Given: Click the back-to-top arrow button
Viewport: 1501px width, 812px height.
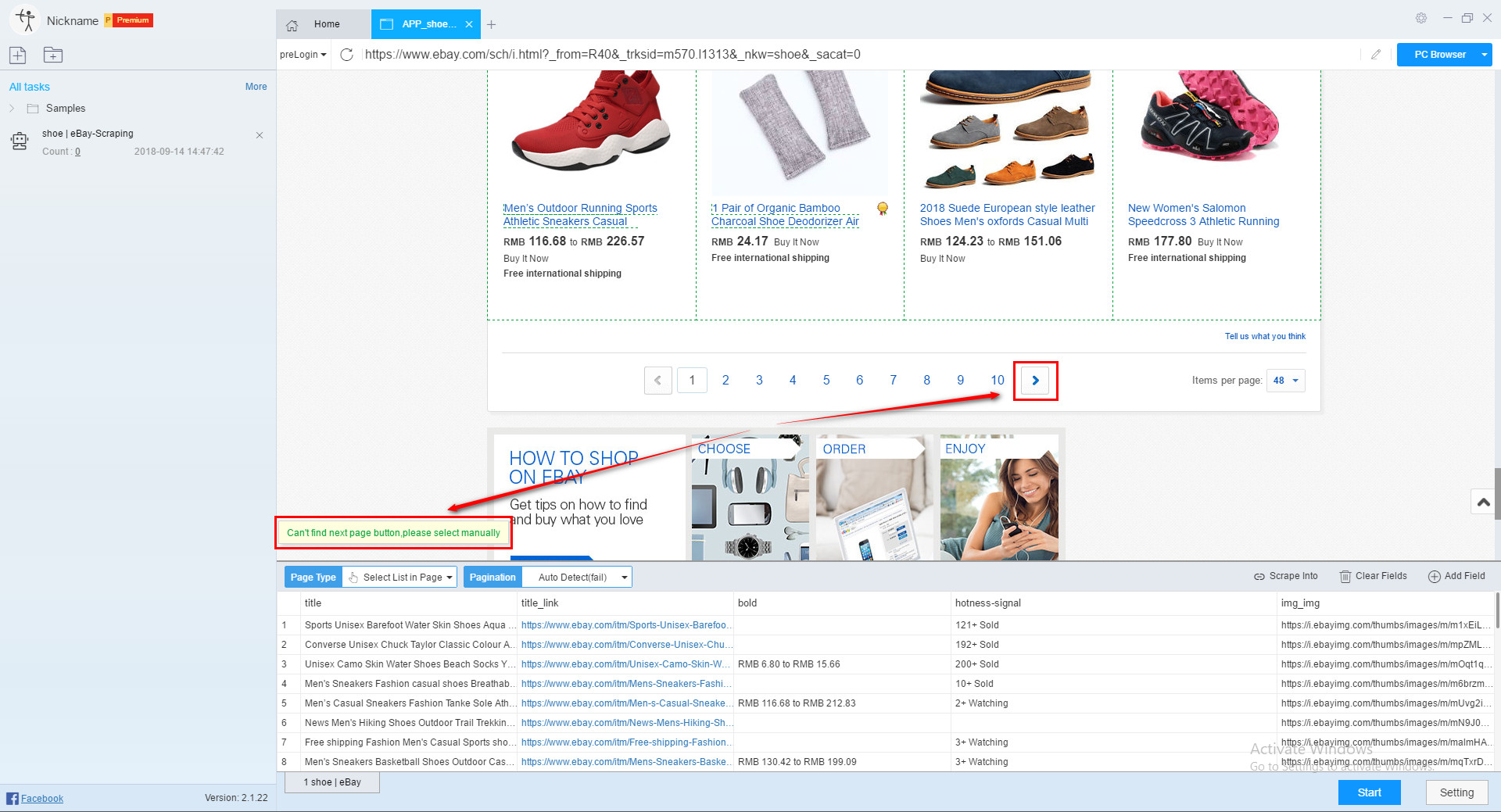Looking at the screenshot, I should coord(1483,502).
